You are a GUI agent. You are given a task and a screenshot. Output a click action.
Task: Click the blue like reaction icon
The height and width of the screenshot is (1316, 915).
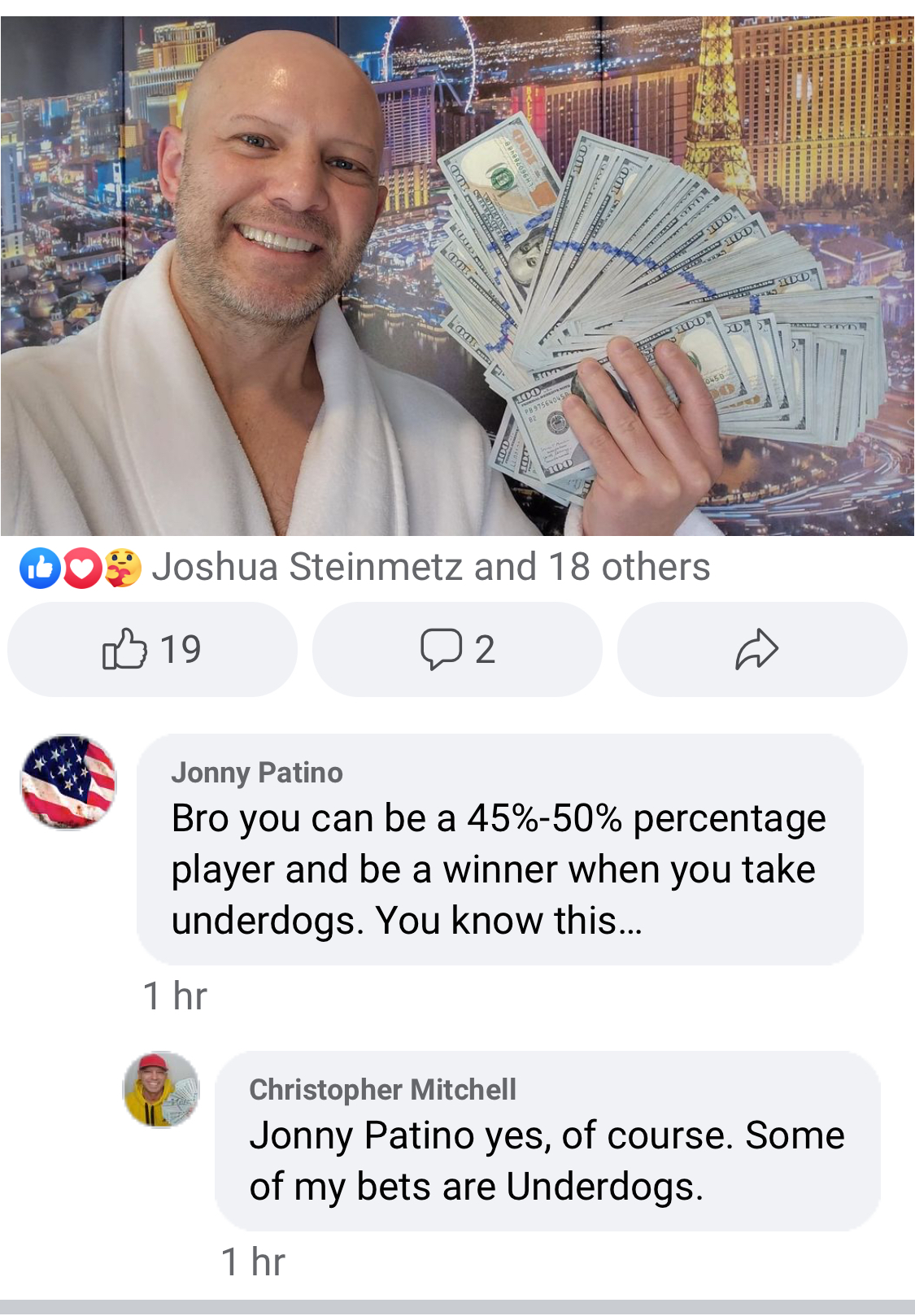click(40, 568)
